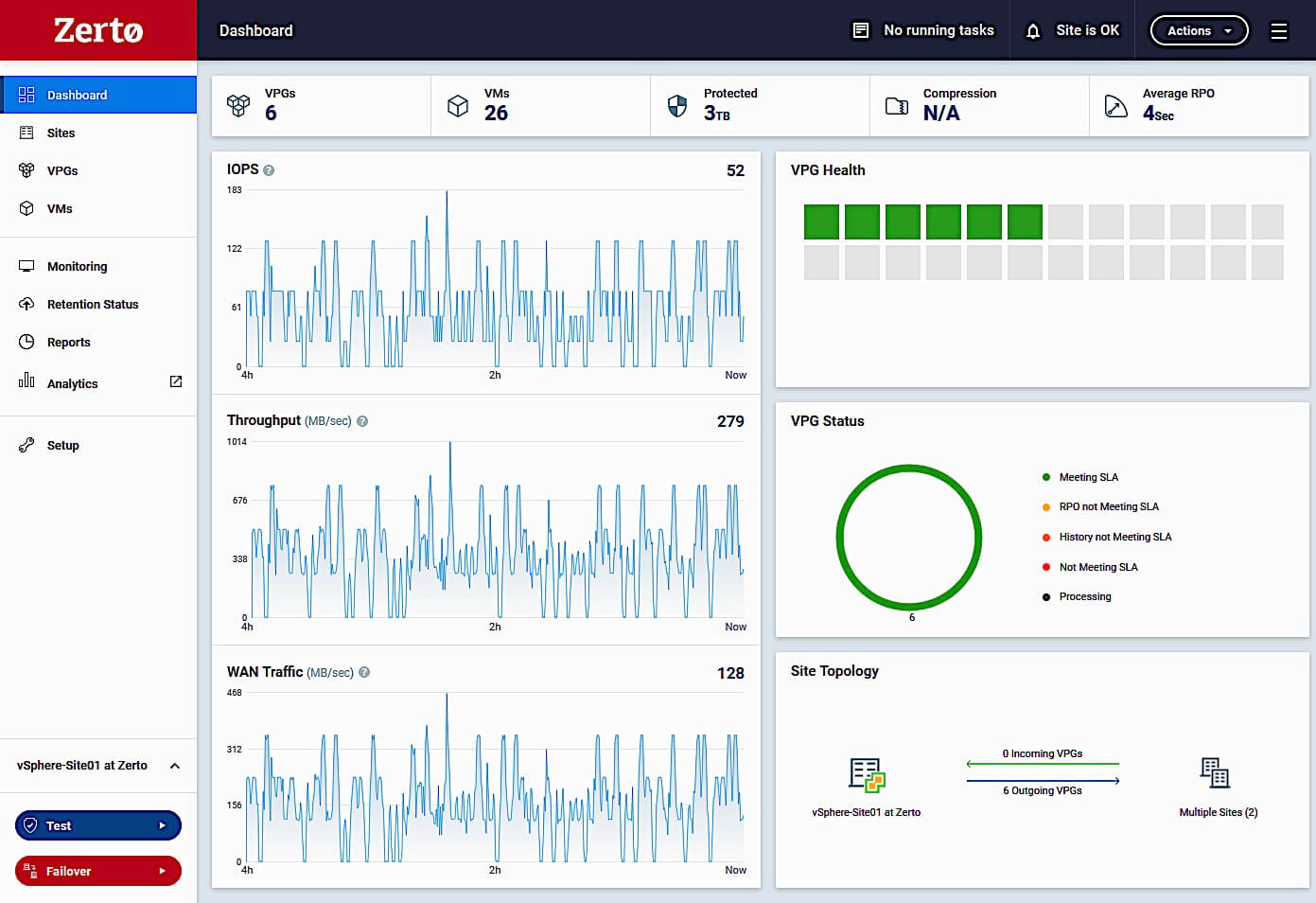
Task: Click the WAN Traffic chart
Action: tap(495, 777)
